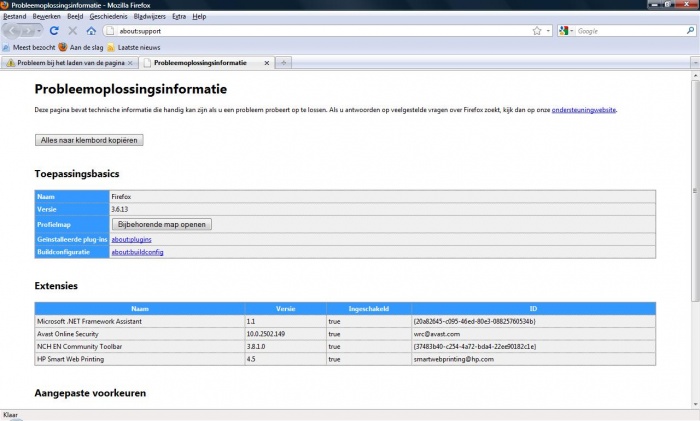Screen dimensions: 700x421
Task: Select 'Microsoft .NET Framework Assistant' cell
Action: [x=140, y=321]
